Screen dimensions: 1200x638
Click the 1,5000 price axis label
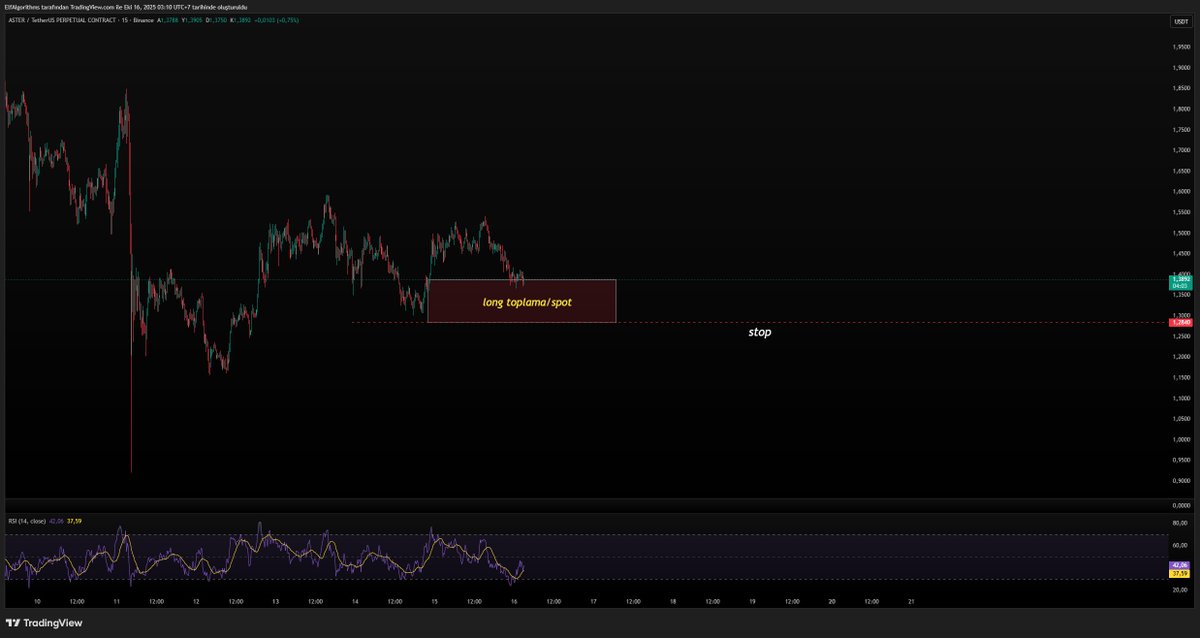(1181, 233)
